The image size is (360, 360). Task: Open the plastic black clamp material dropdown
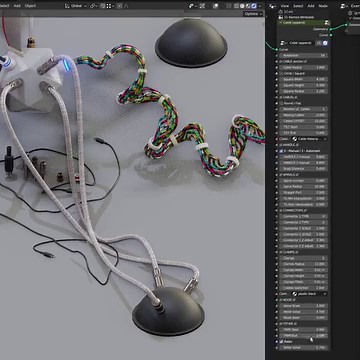(x=309, y=294)
